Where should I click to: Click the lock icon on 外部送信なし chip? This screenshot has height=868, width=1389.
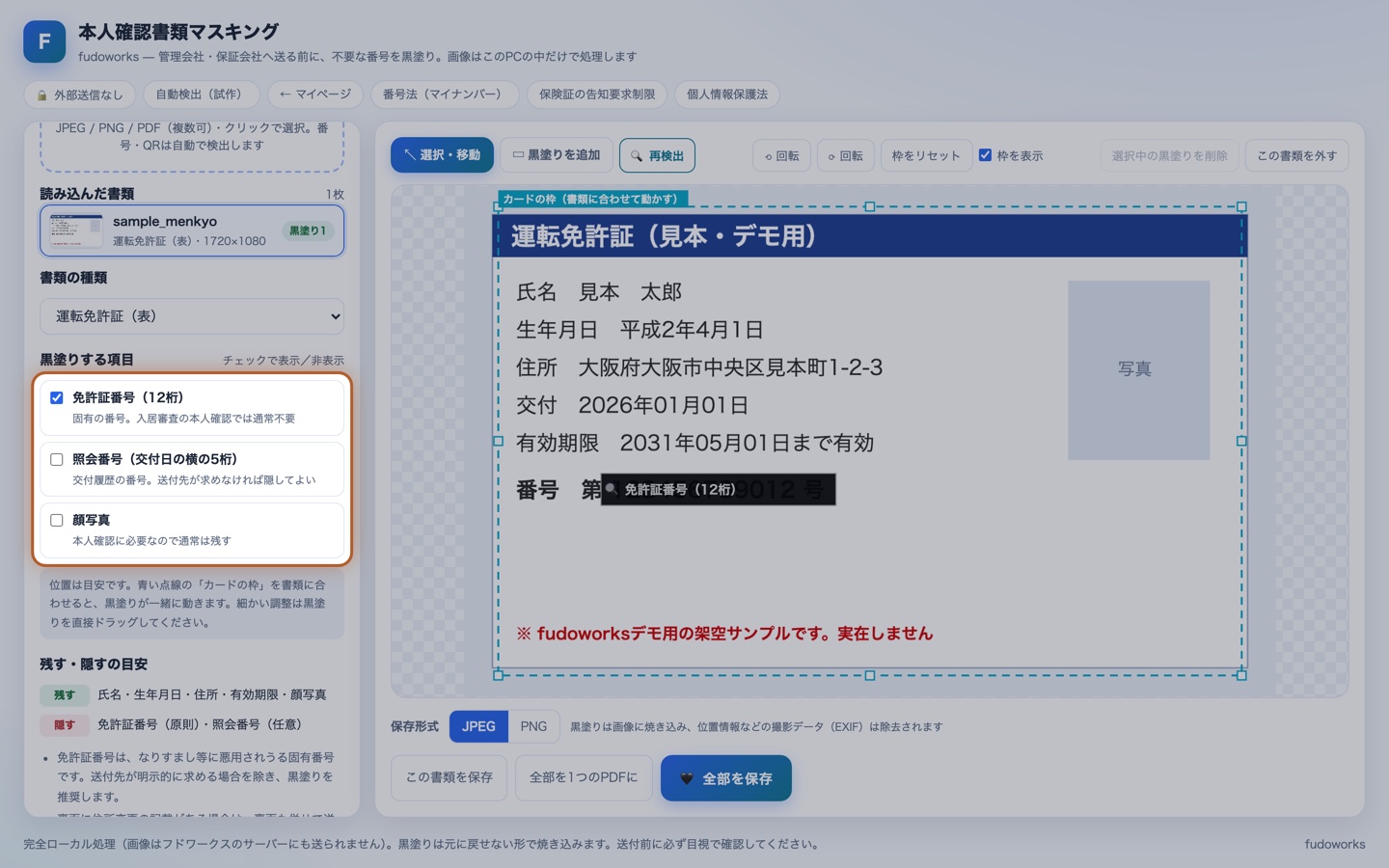[41, 95]
